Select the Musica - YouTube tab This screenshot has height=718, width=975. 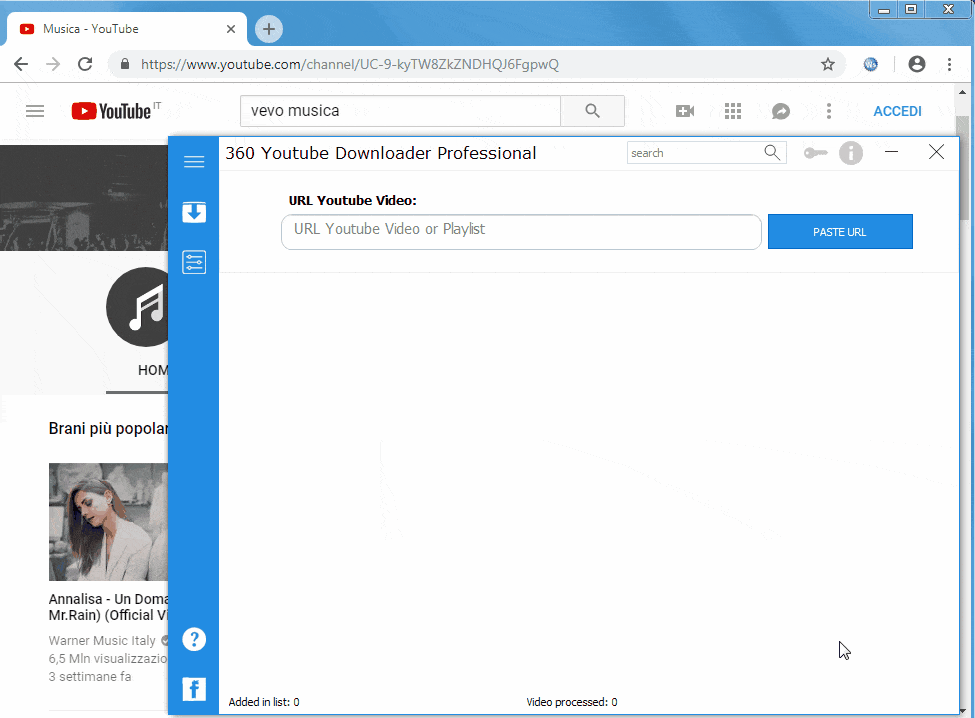click(127, 29)
